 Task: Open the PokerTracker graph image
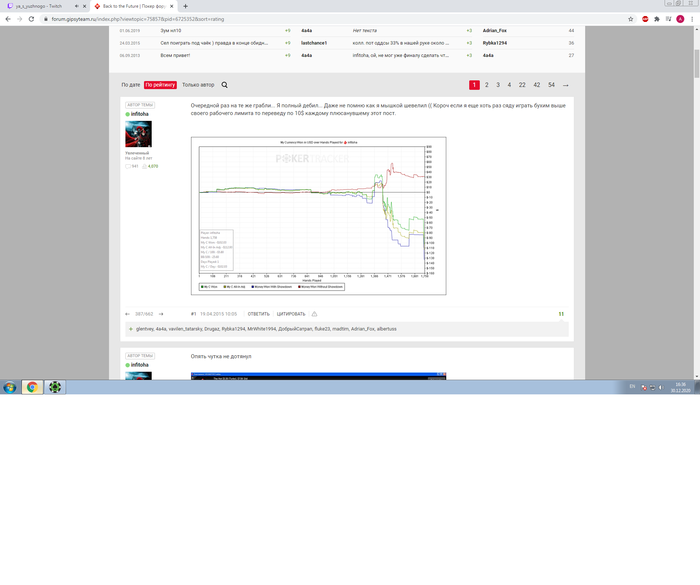pyautogui.click(x=318, y=216)
